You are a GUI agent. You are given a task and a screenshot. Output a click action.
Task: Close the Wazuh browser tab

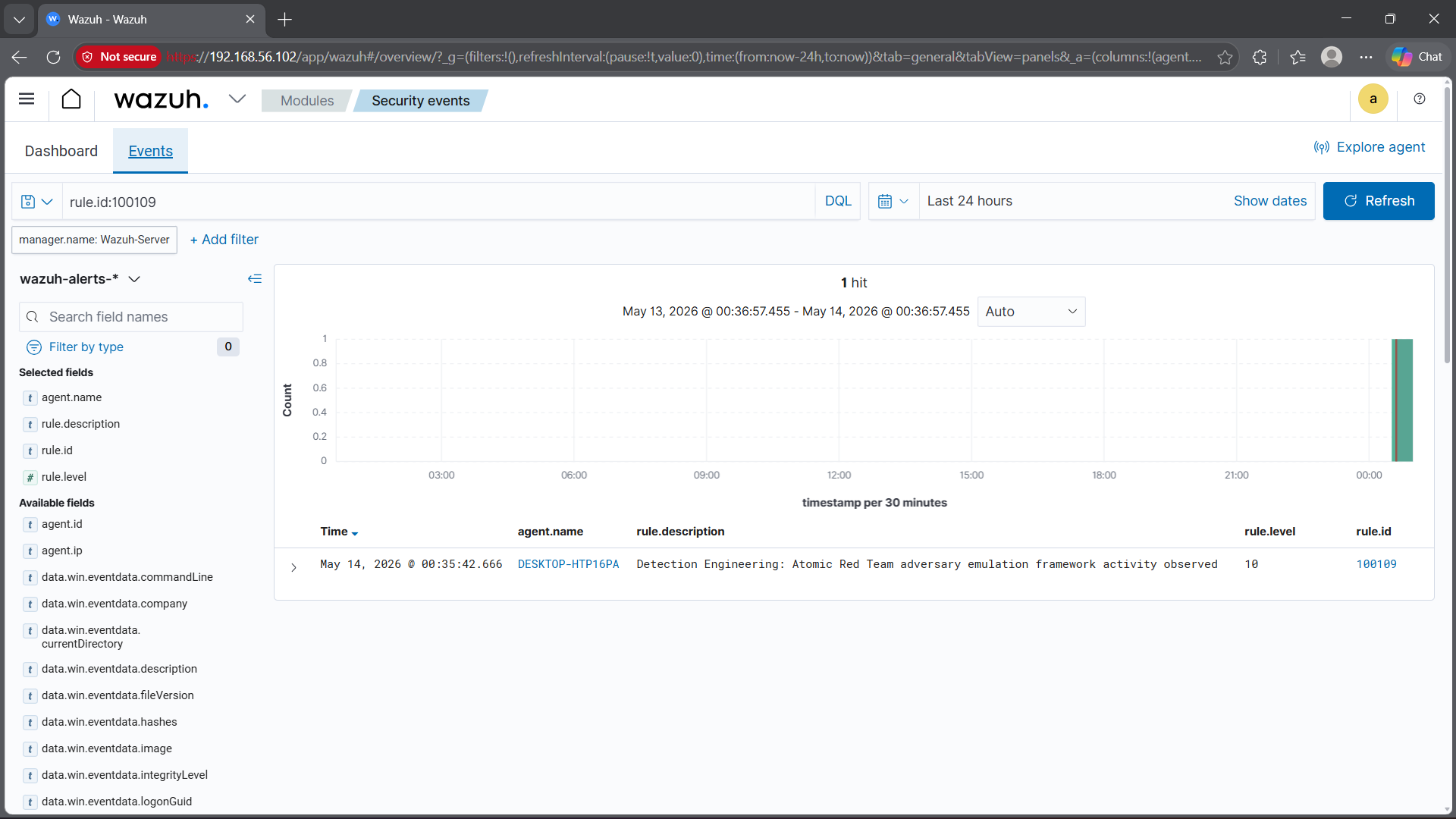250,19
